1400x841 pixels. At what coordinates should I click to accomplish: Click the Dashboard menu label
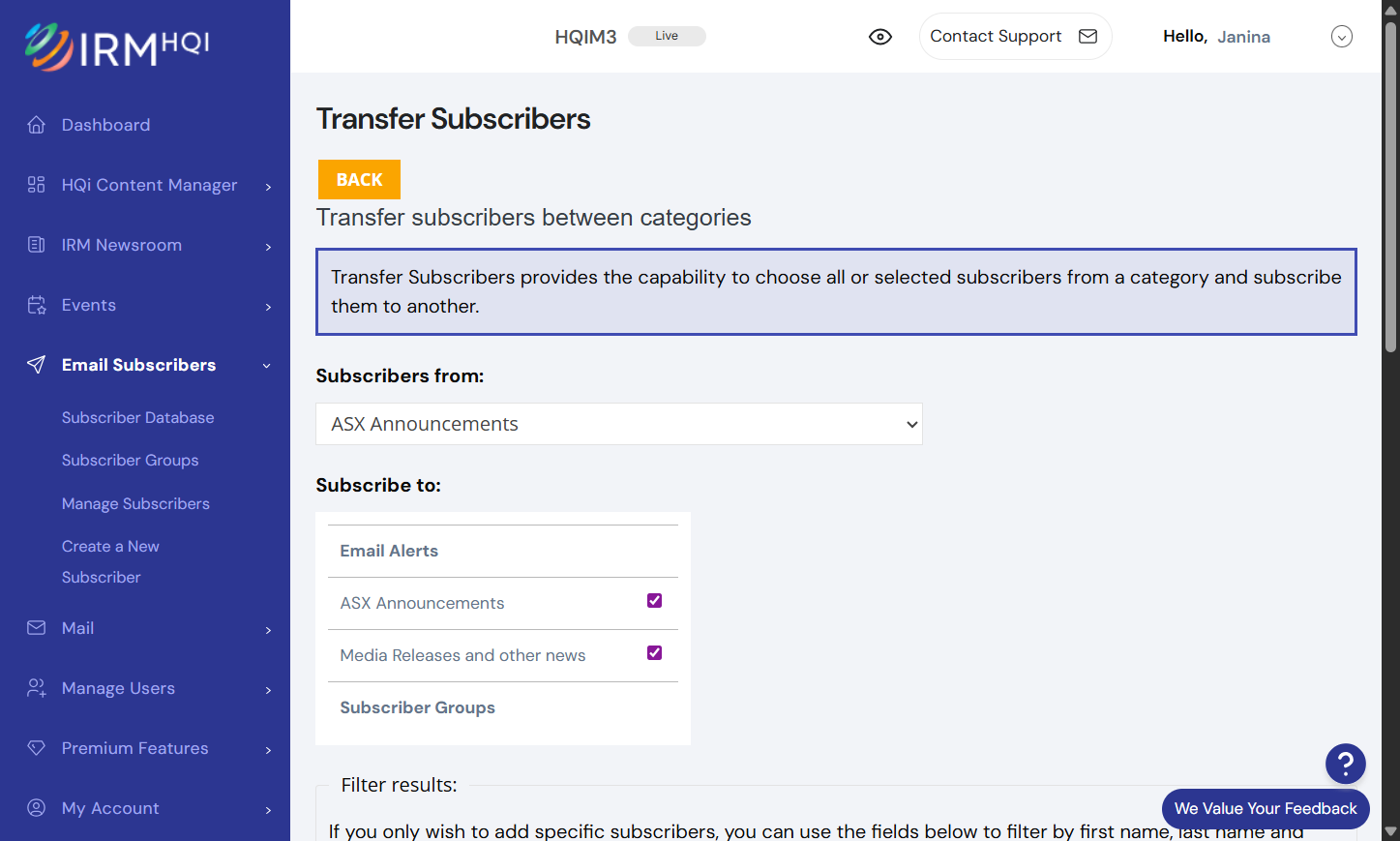coord(106,125)
